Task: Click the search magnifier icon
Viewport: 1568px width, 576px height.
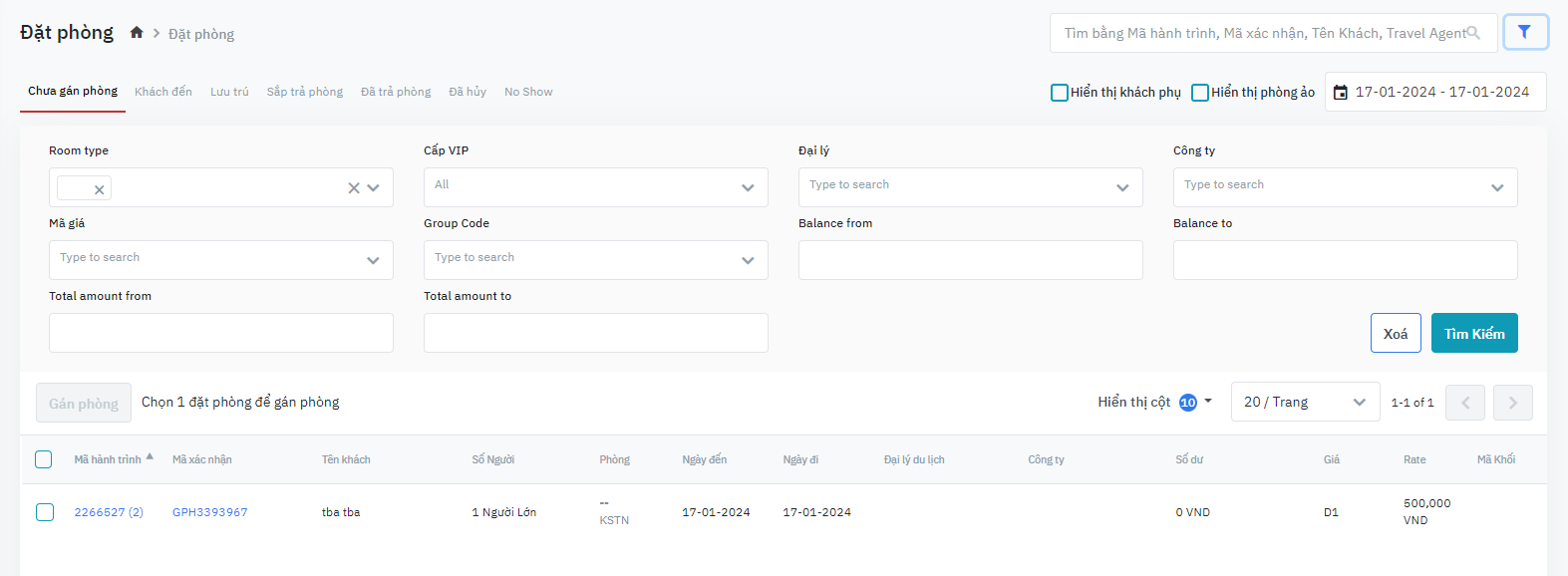Action: [x=1473, y=33]
